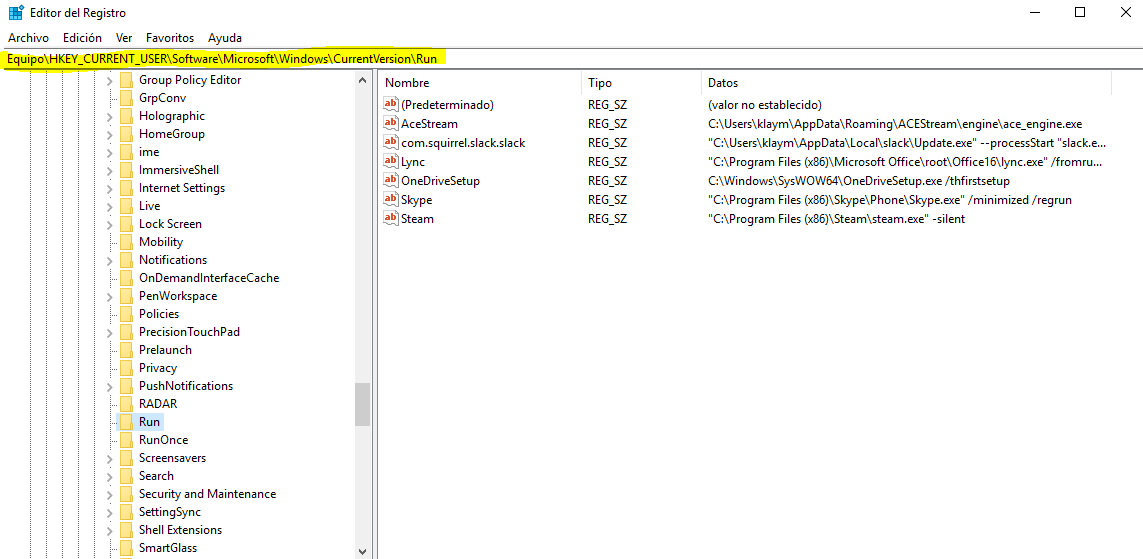The image size is (1143, 559).
Task: Click the tree pane scrollbar thumb
Action: click(363, 404)
